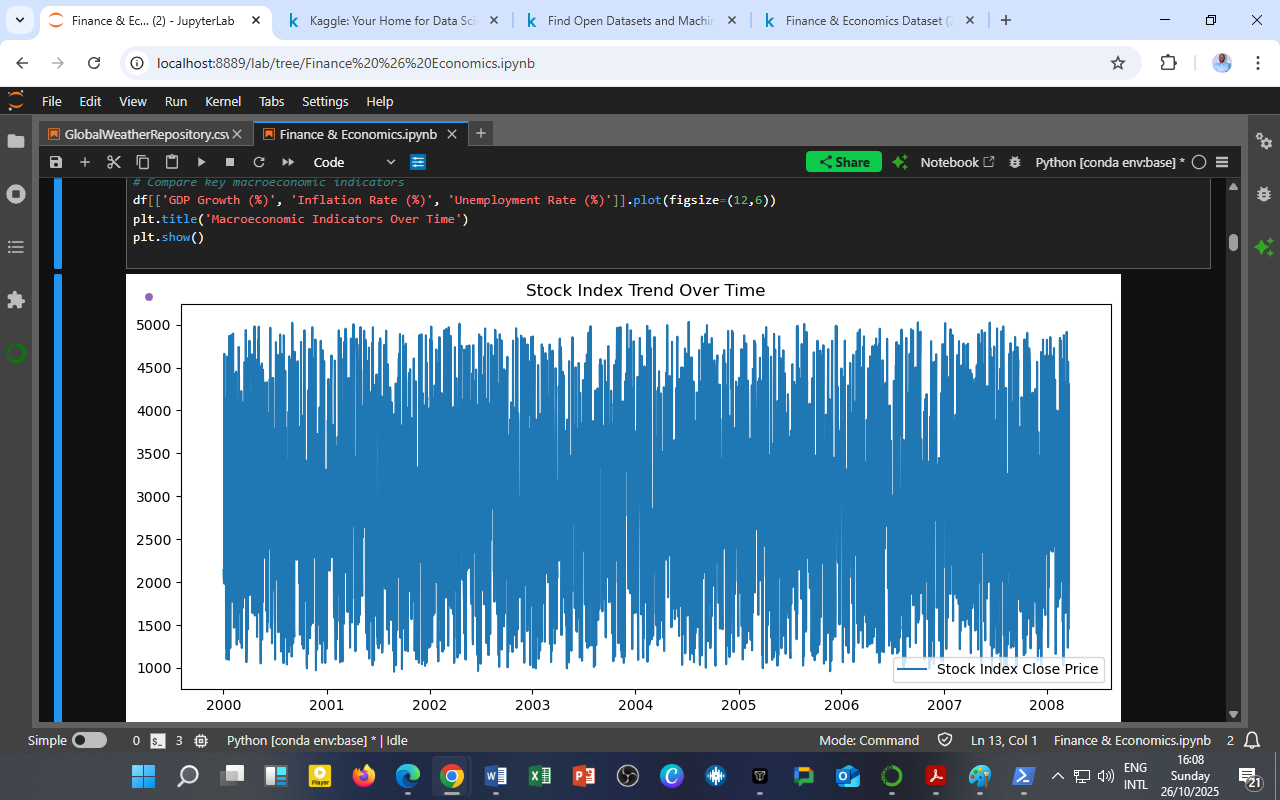Screen dimensions: 1280x800
Task: Expand the cell type Code dropdown
Action: click(354, 162)
